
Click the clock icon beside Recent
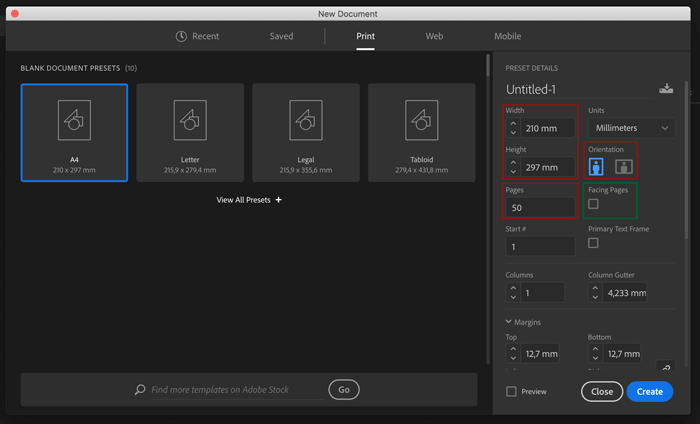coord(181,36)
